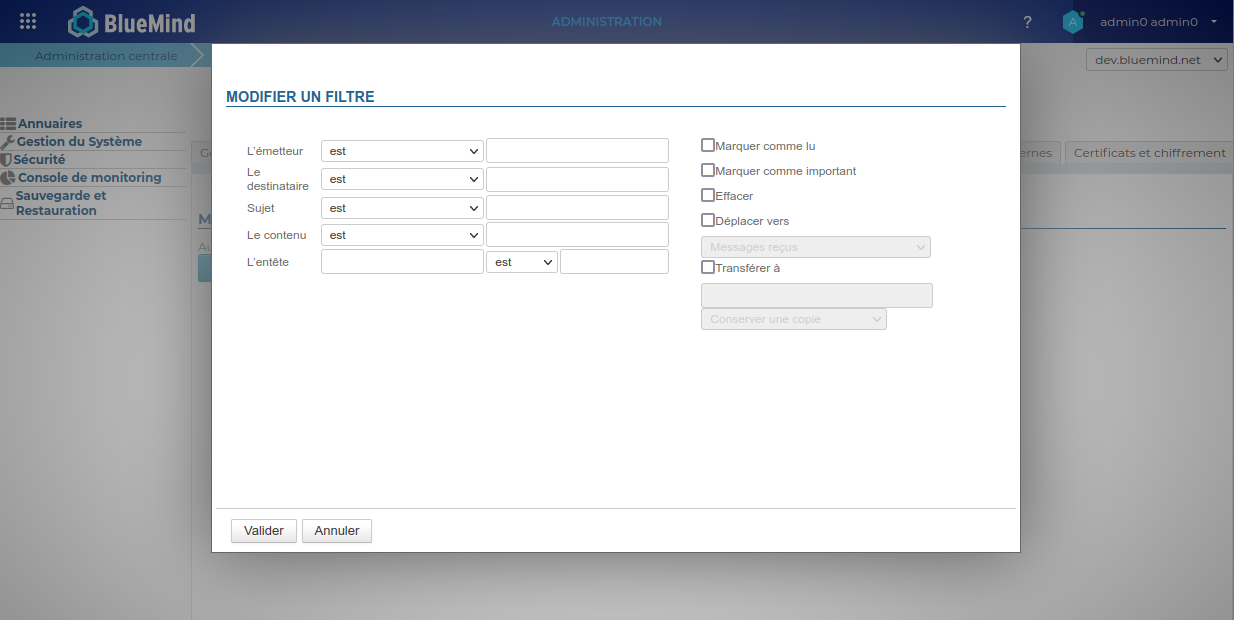Click the Valider button
The image size is (1234, 620).
tap(264, 531)
